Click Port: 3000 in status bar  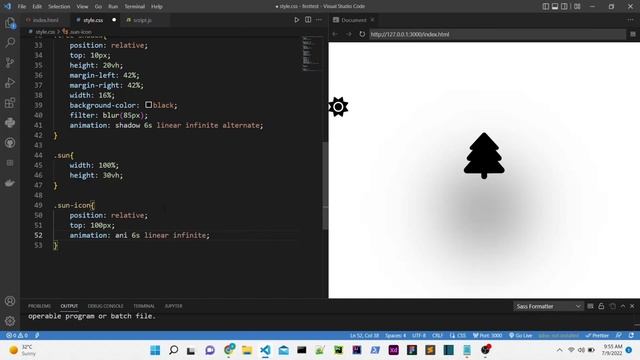tap(487, 336)
